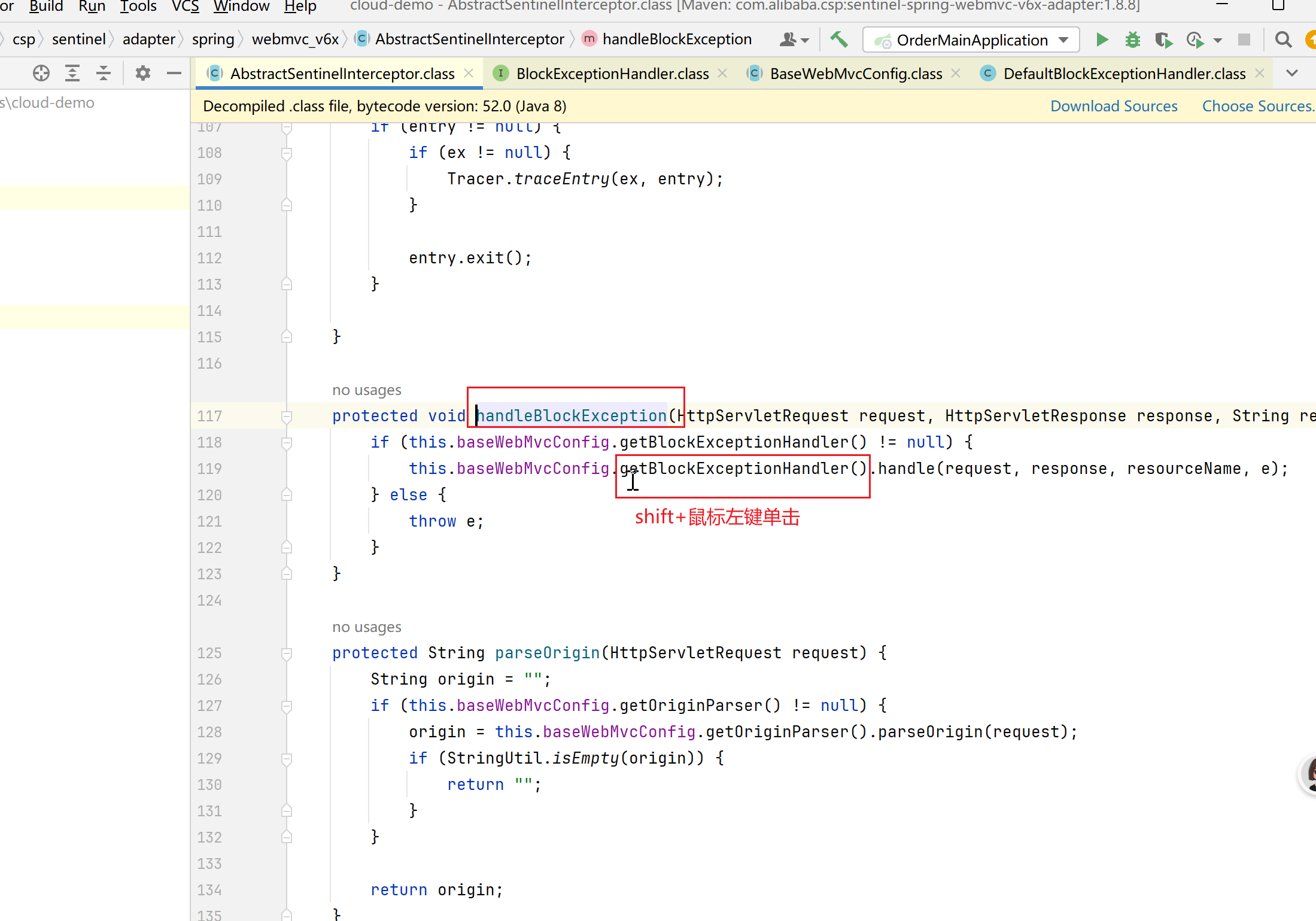1316x921 pixels.
Task: Show hidden editor tabs dropdown
Action: [1292, 73]
